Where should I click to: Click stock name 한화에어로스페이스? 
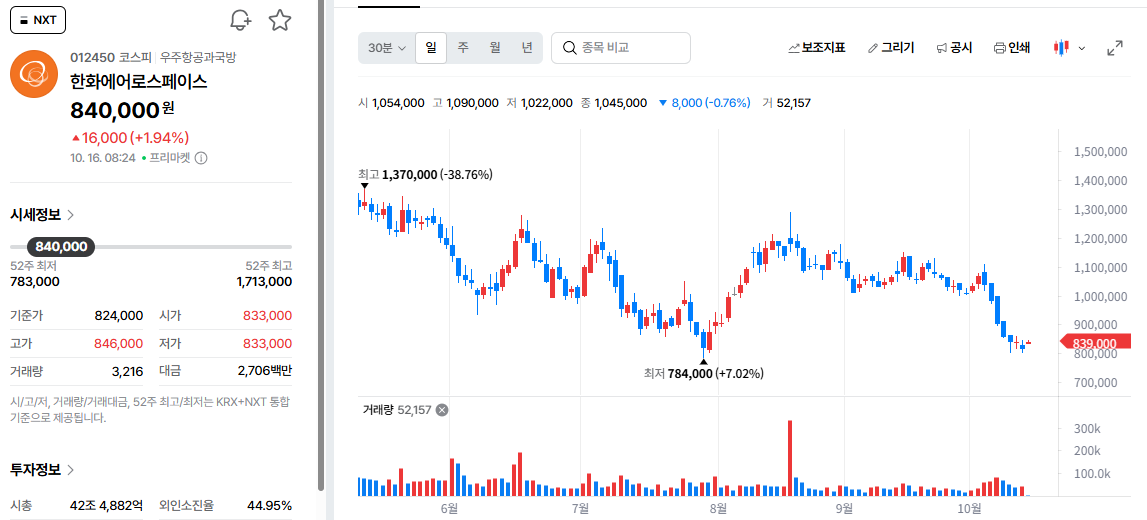[x=139, y=82]
